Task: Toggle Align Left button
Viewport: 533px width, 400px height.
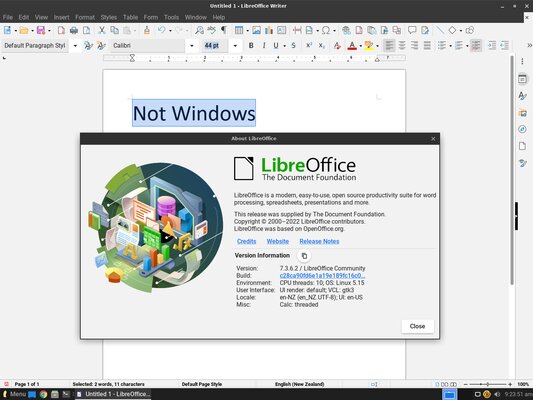Action: (x=389, y=46)
